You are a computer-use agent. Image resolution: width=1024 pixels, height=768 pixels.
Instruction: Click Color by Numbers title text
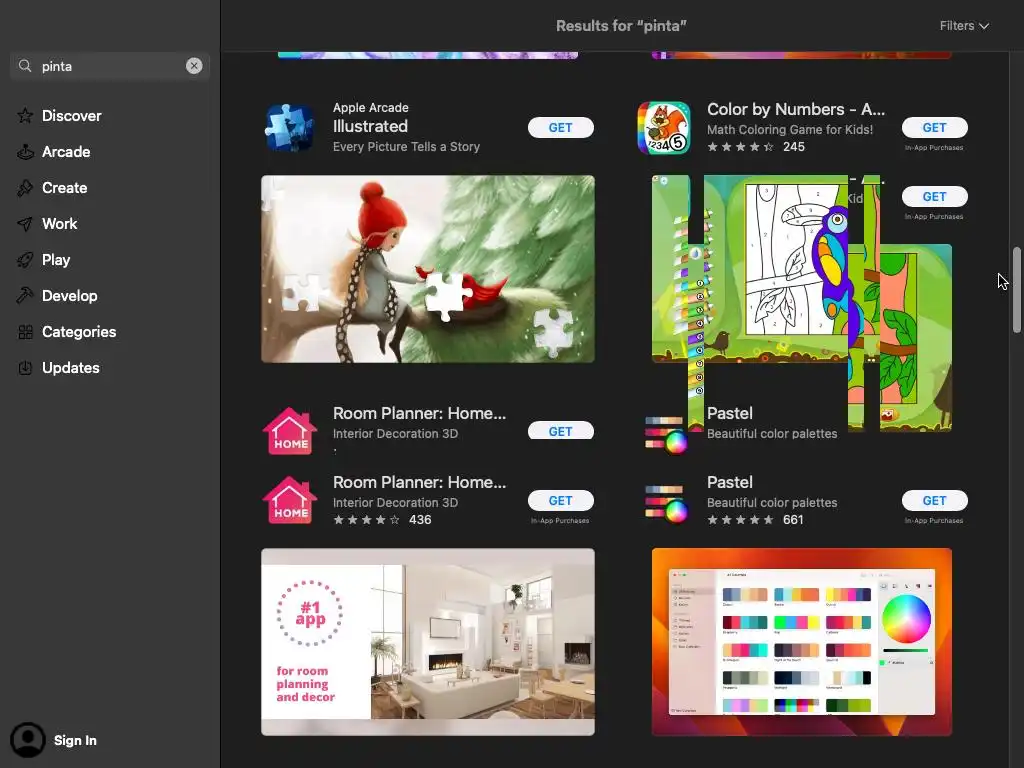(x=796, y=109)
